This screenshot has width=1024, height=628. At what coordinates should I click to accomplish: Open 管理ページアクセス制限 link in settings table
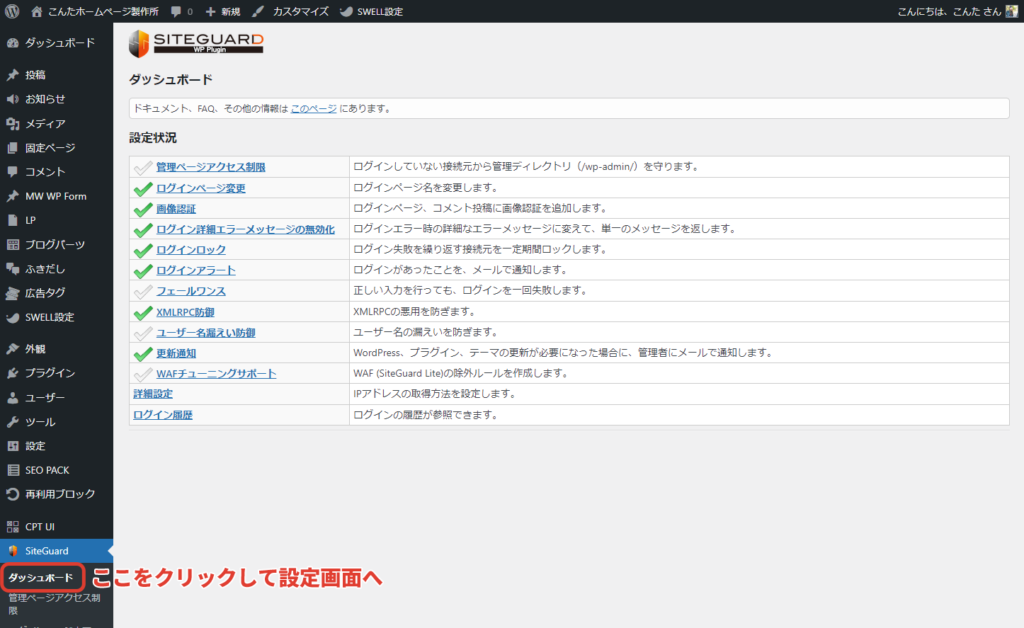click(210, 167)
